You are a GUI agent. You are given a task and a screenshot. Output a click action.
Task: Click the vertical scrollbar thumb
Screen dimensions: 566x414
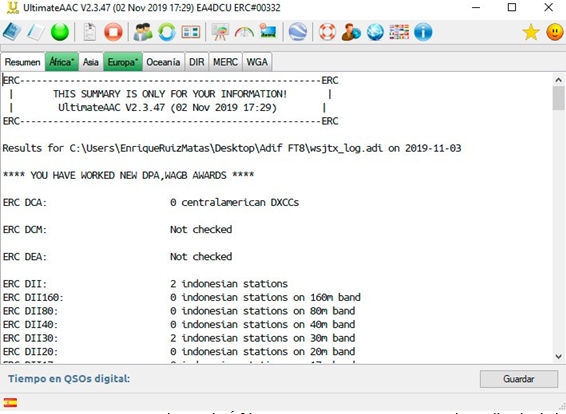point(558,98)
